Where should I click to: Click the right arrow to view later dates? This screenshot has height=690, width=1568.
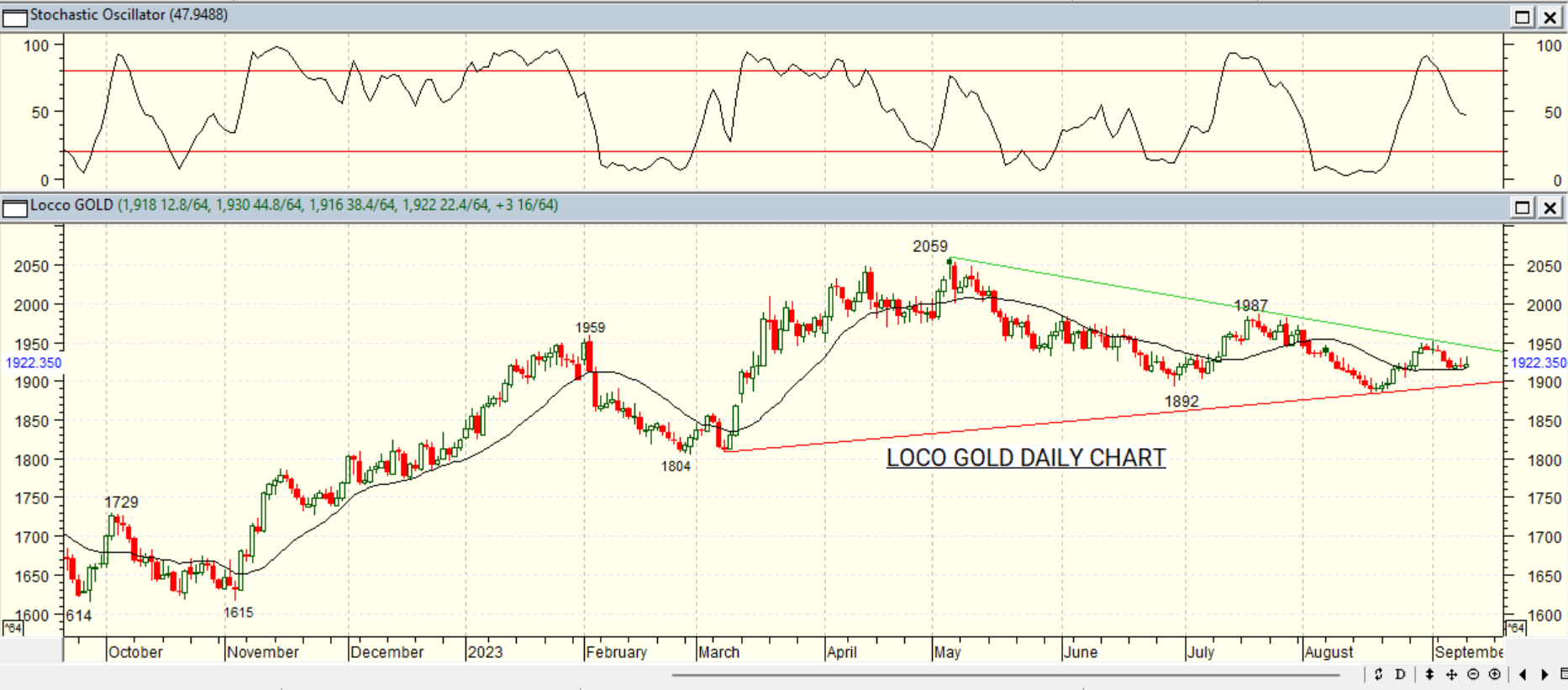pyautogui.click(x=1544, y=674)
